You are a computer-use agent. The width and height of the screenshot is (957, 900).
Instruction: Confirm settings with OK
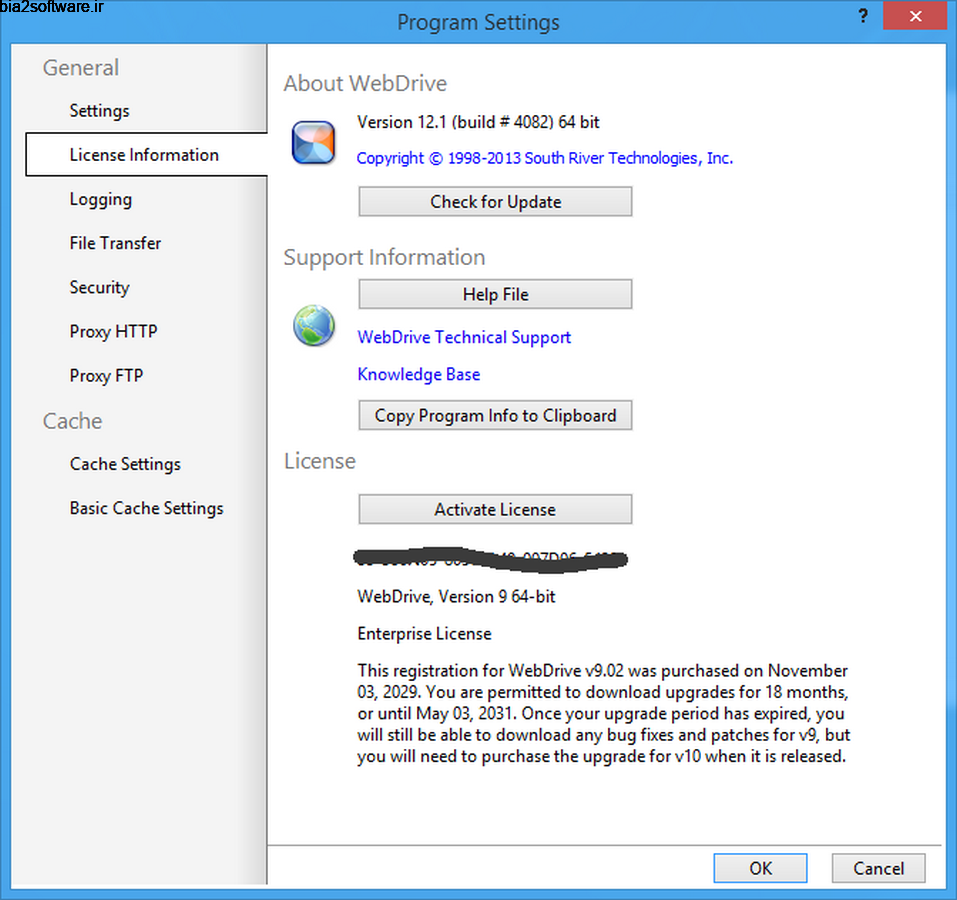[759, 868]
